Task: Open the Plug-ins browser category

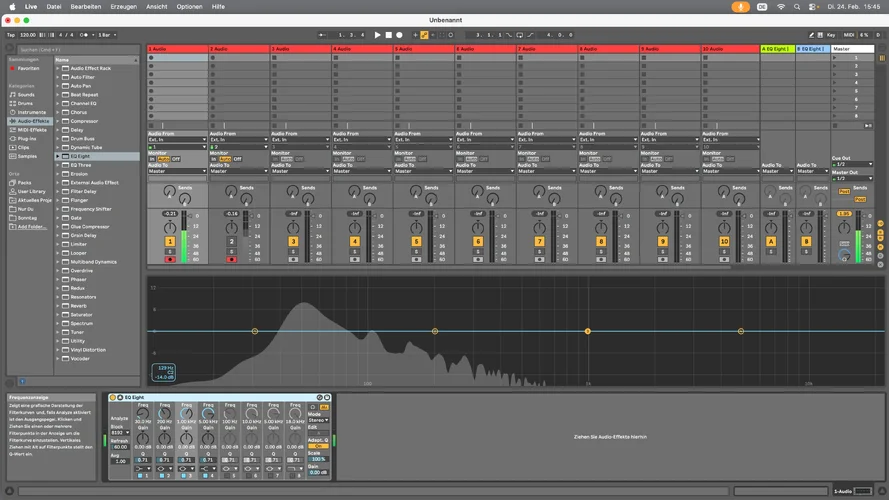Action: pos(27,139)
